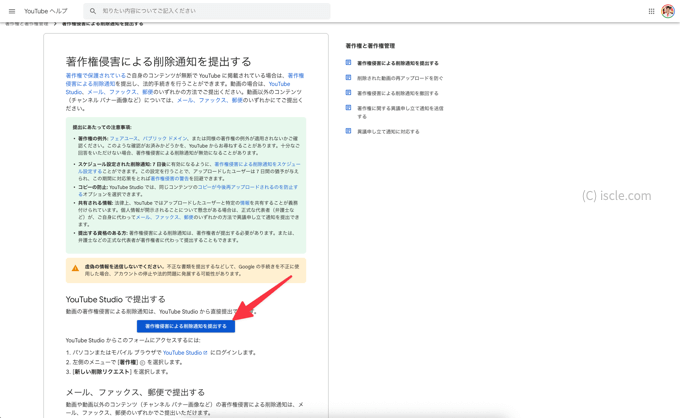Image resolution: width=680 pixels, height=418 pixels.
Task: Open the Google apps grid
Action: 651,11
